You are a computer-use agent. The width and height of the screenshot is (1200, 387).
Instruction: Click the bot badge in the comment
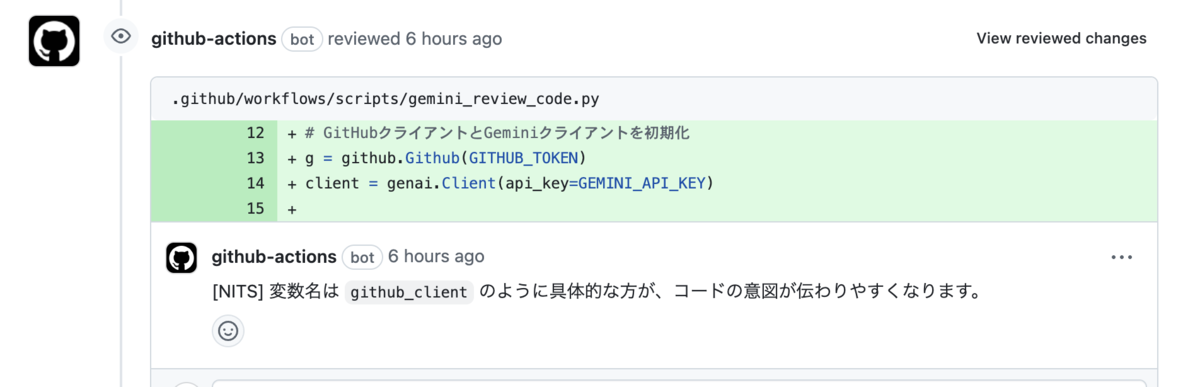coord(362,258)
